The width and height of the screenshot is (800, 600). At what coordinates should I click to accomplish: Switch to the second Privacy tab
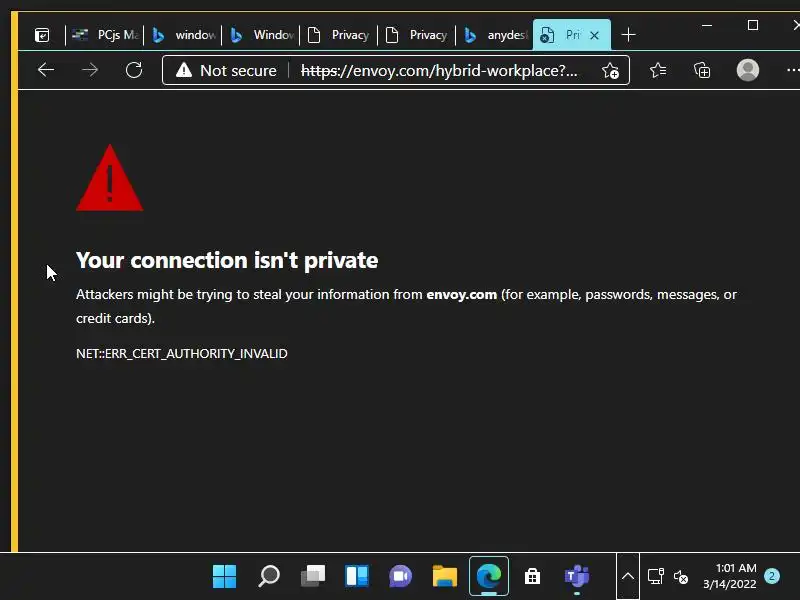coord(417,35)
